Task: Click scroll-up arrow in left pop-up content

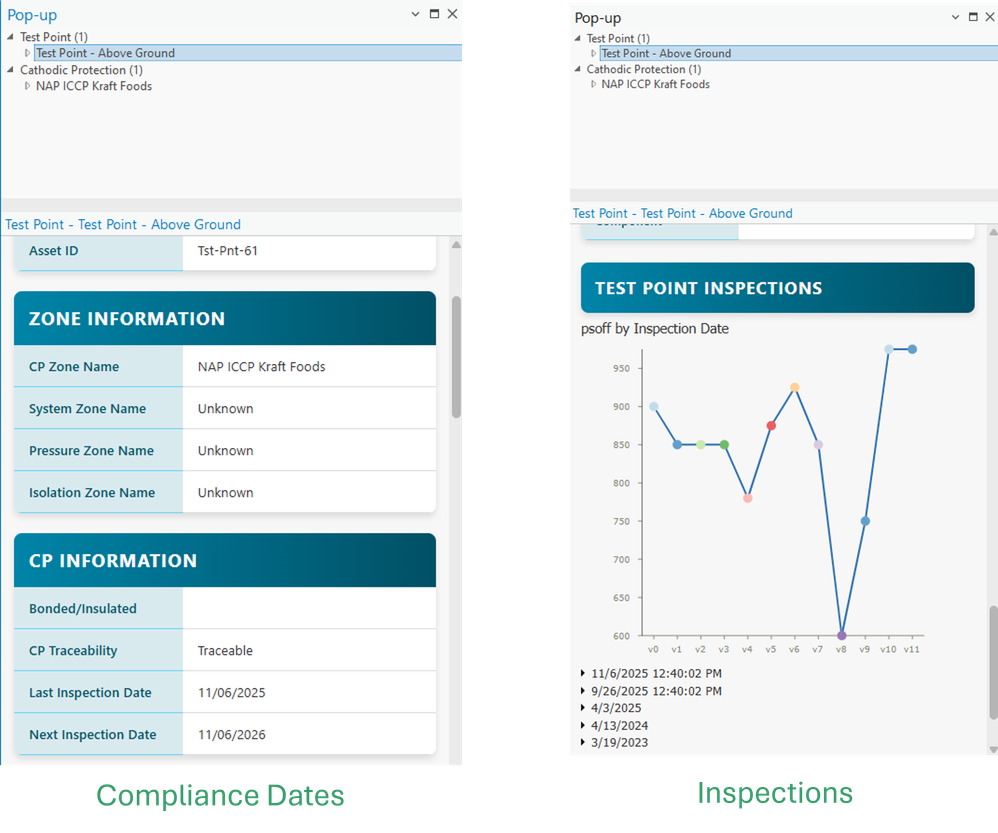Action: click(456, 245)
